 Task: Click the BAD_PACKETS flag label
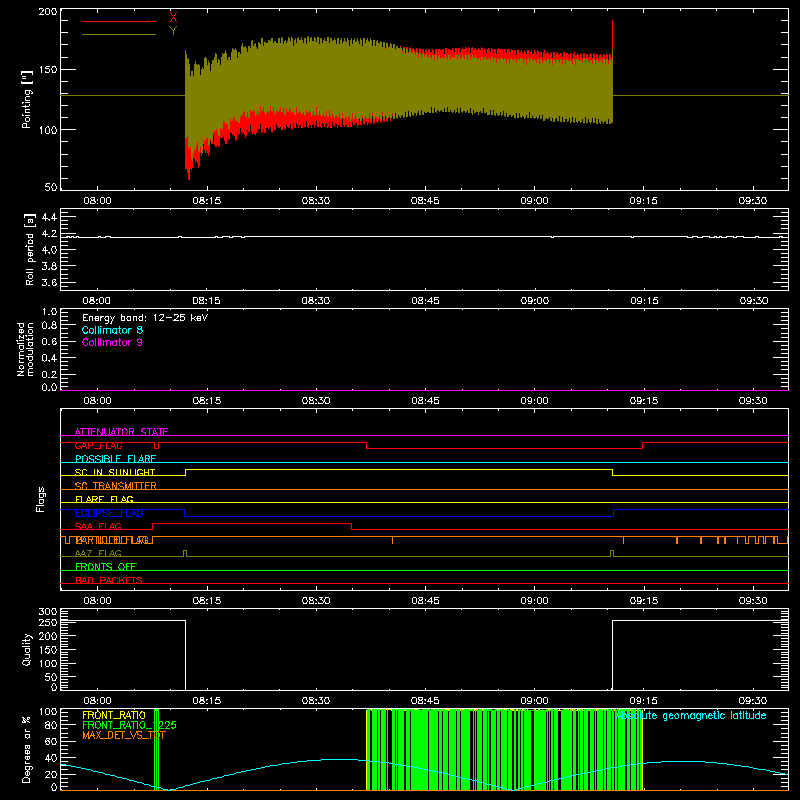[109, 581]
